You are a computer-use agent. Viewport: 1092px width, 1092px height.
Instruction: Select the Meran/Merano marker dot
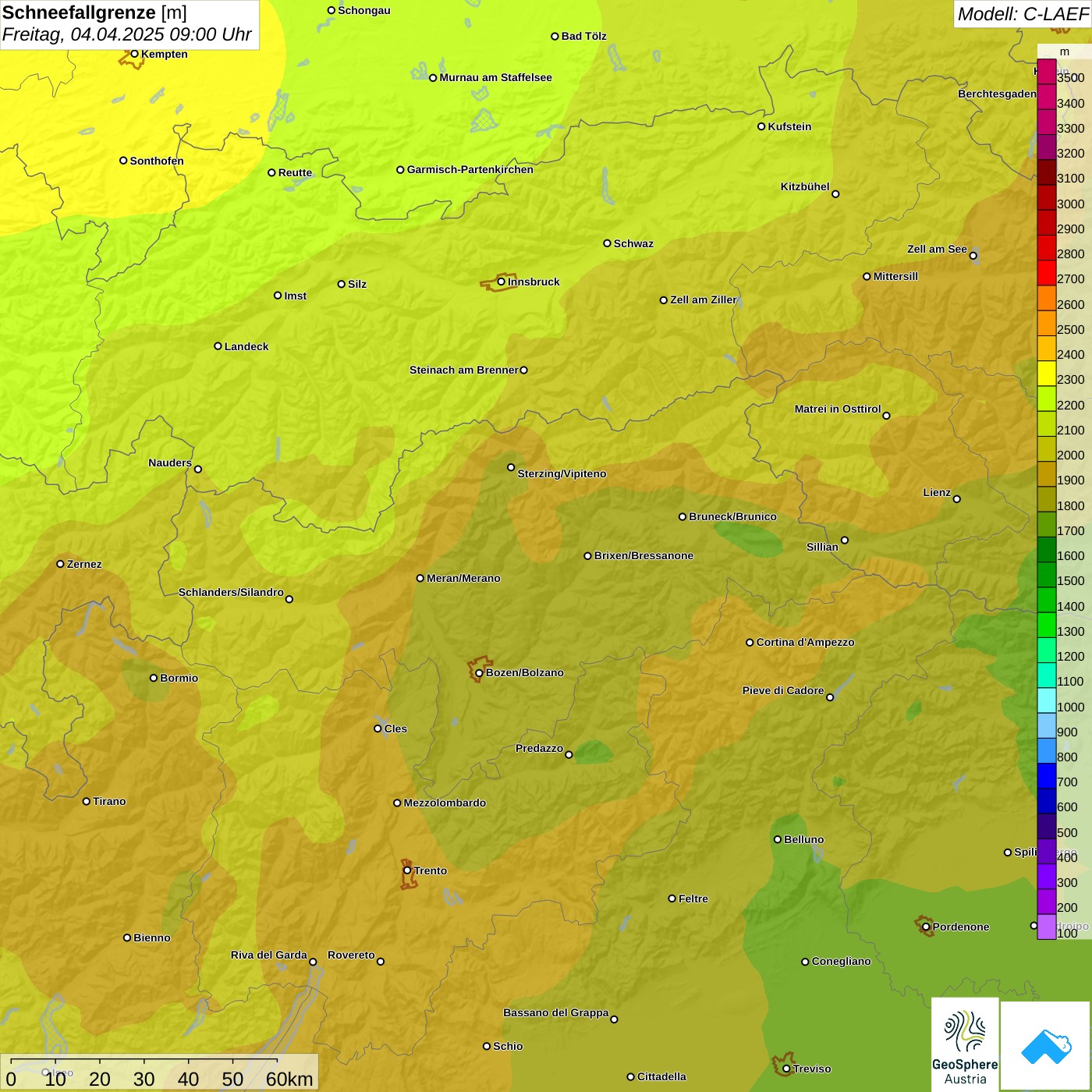420,578
